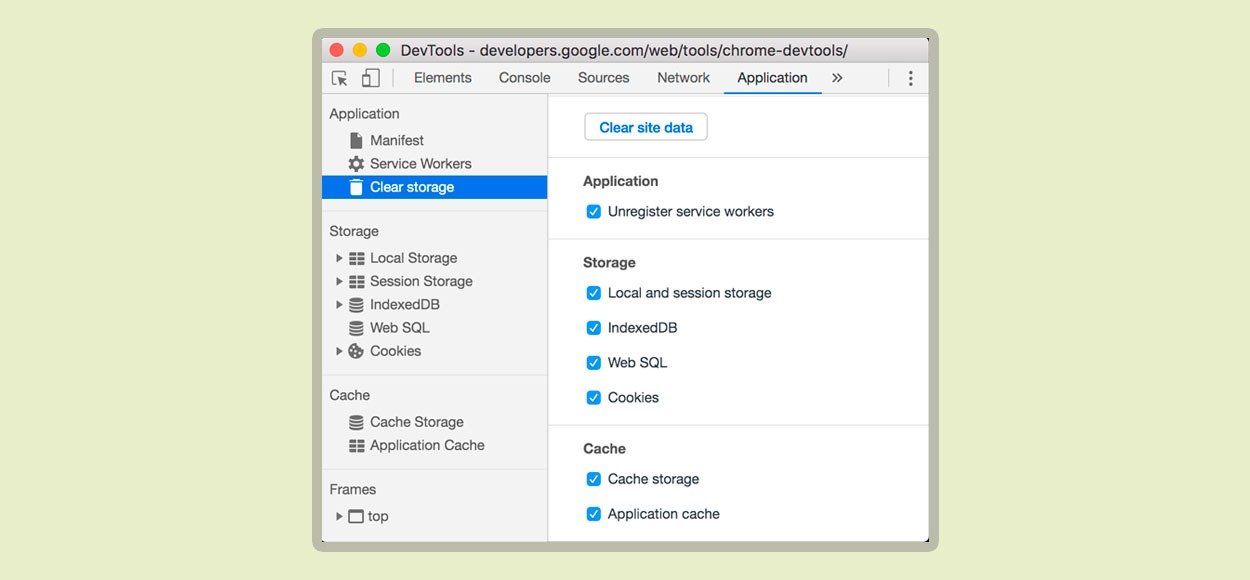Select the Service Workers gear icon
This screenshot has height=580, width=1250.
(x=356, y=164)
